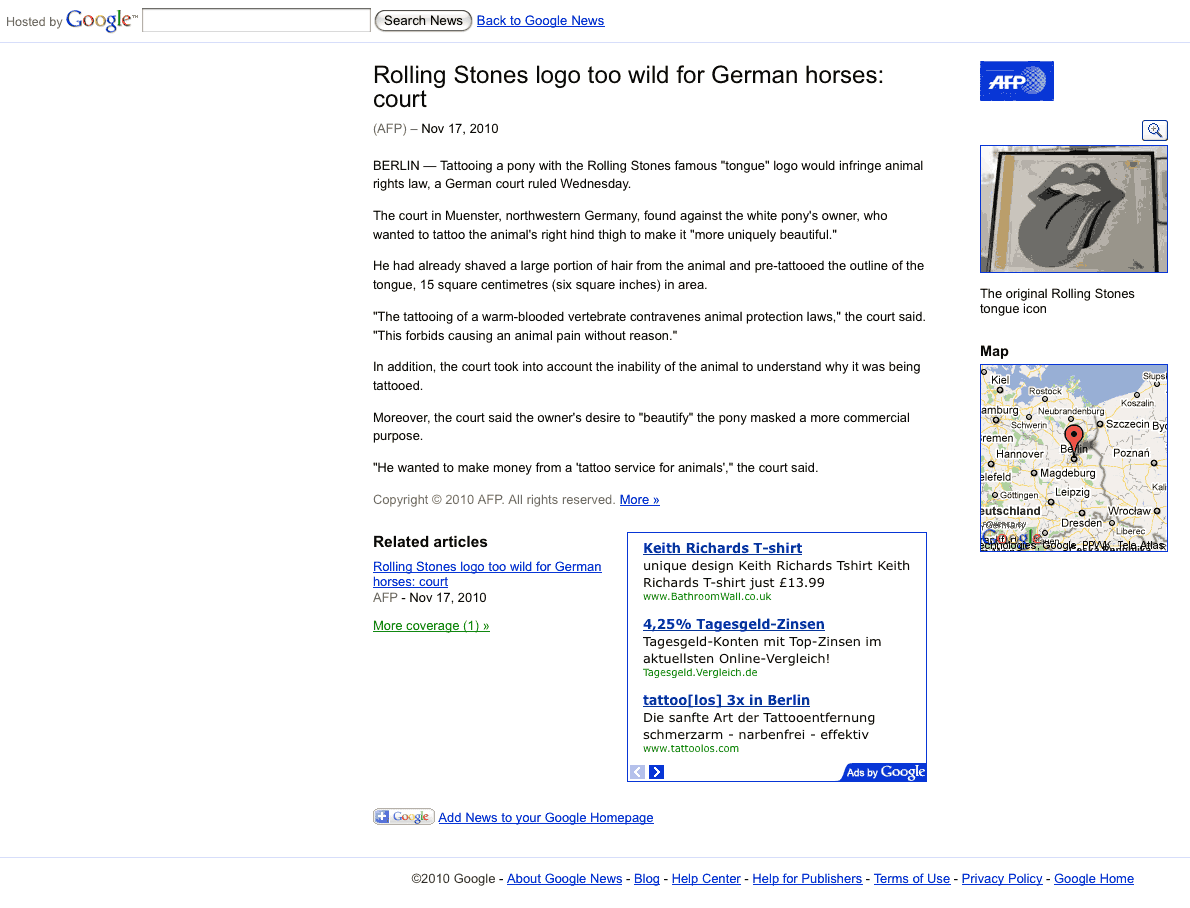This screenshot has width=1190, height=908.
Task: Open Keith Richards T-shirt ad
Action: (722, 548)
